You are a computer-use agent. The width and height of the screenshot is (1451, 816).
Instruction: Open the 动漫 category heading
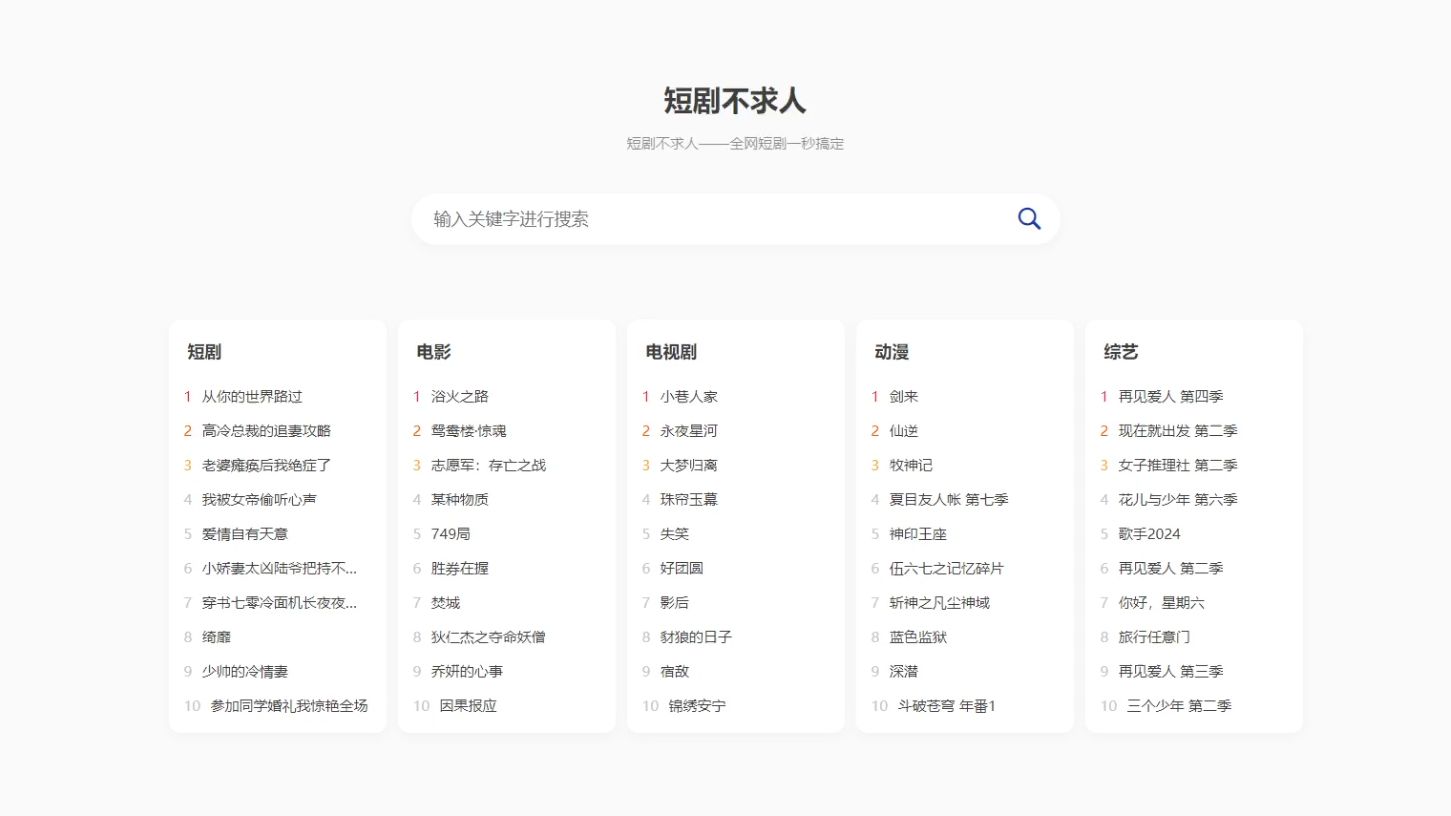892,352
